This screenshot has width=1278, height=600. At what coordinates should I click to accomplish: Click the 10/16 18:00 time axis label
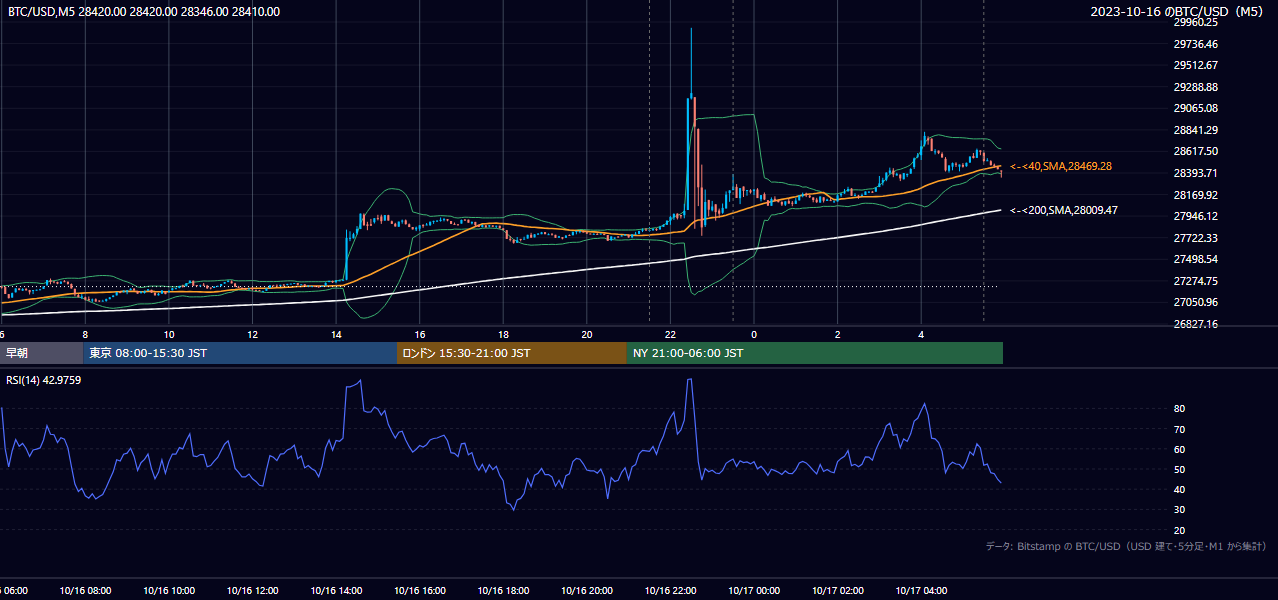coord(503,591)
